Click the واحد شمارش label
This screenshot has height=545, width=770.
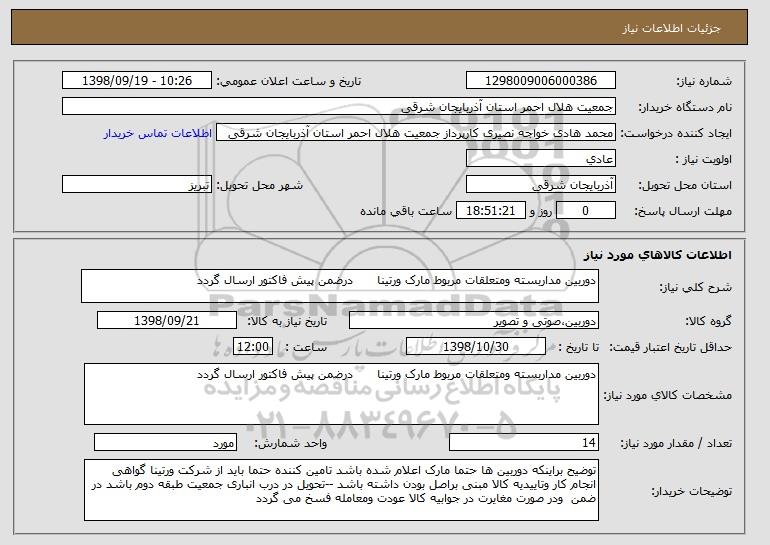coord(290,444)
